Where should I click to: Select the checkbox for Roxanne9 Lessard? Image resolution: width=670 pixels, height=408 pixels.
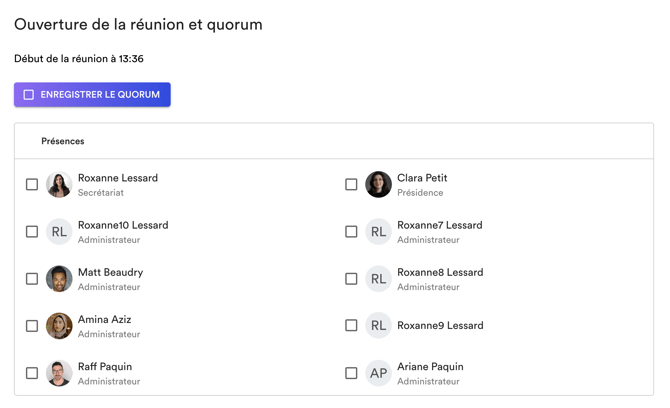pos(351,326)
